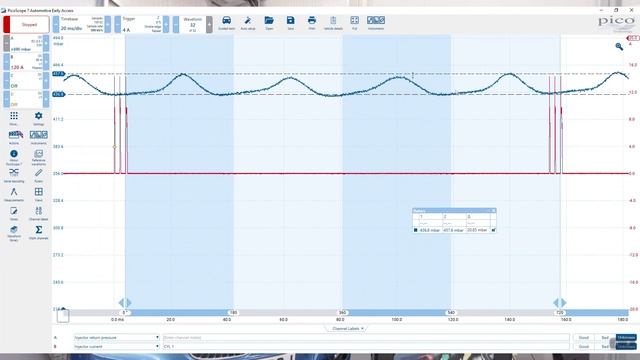Click the 0° rotation marker

pos(125,313)
